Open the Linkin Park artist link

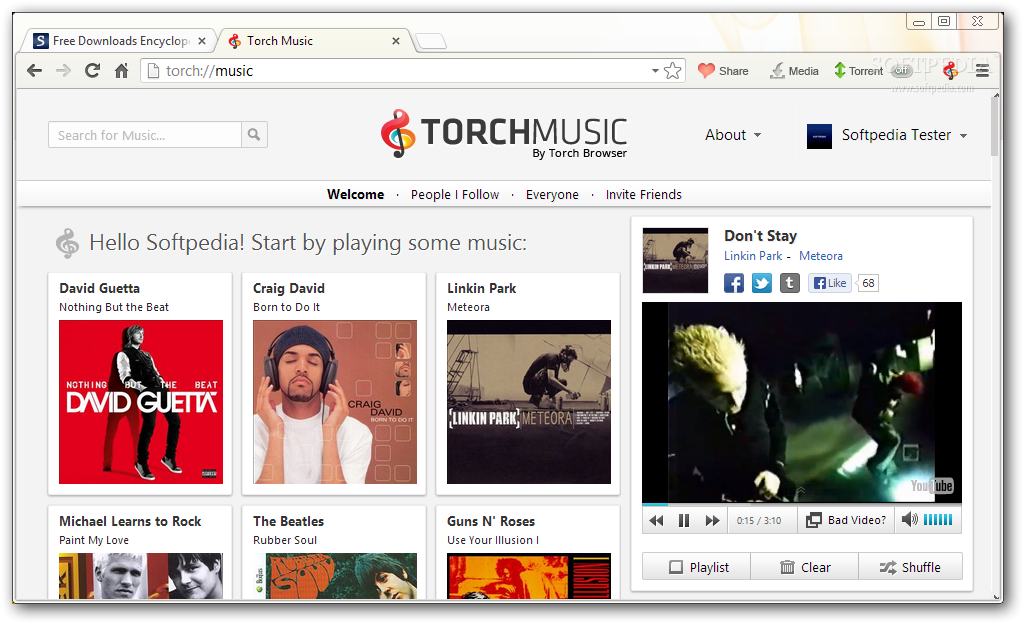pos(753,256)
